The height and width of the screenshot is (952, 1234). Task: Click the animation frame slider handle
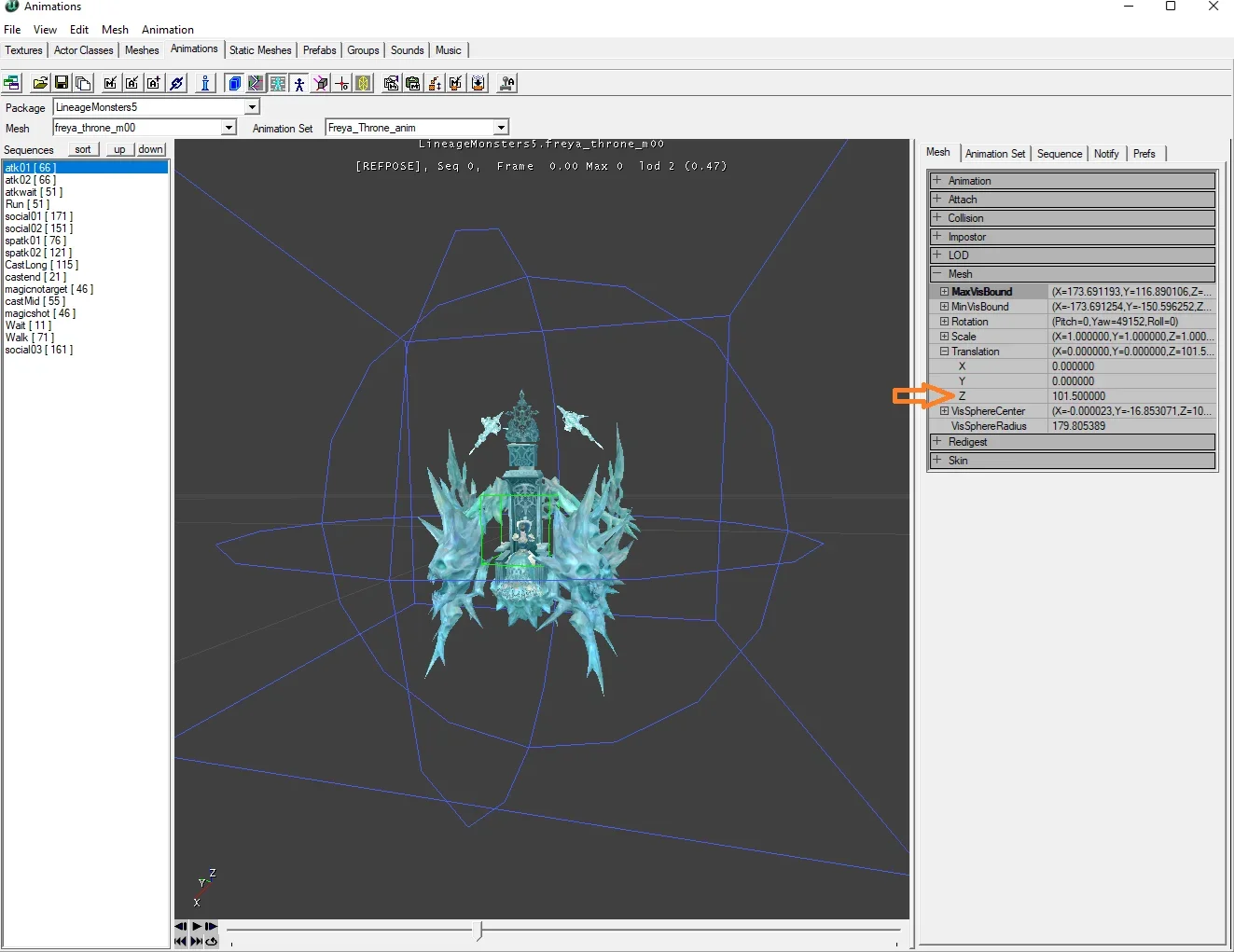tap(479, 930)
